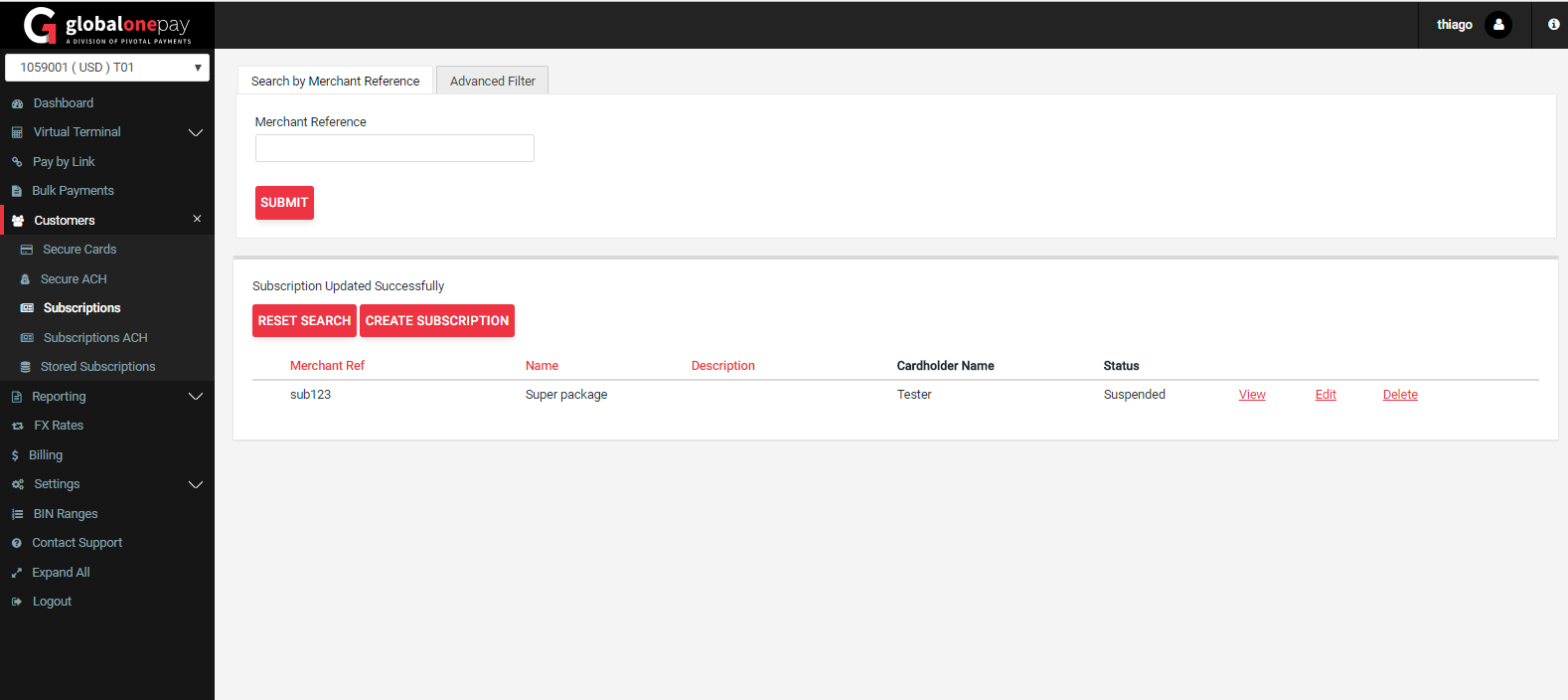Click the Logout exit icon
The height and width of the screenshot is (700, 1568).
tap(17, 602)
